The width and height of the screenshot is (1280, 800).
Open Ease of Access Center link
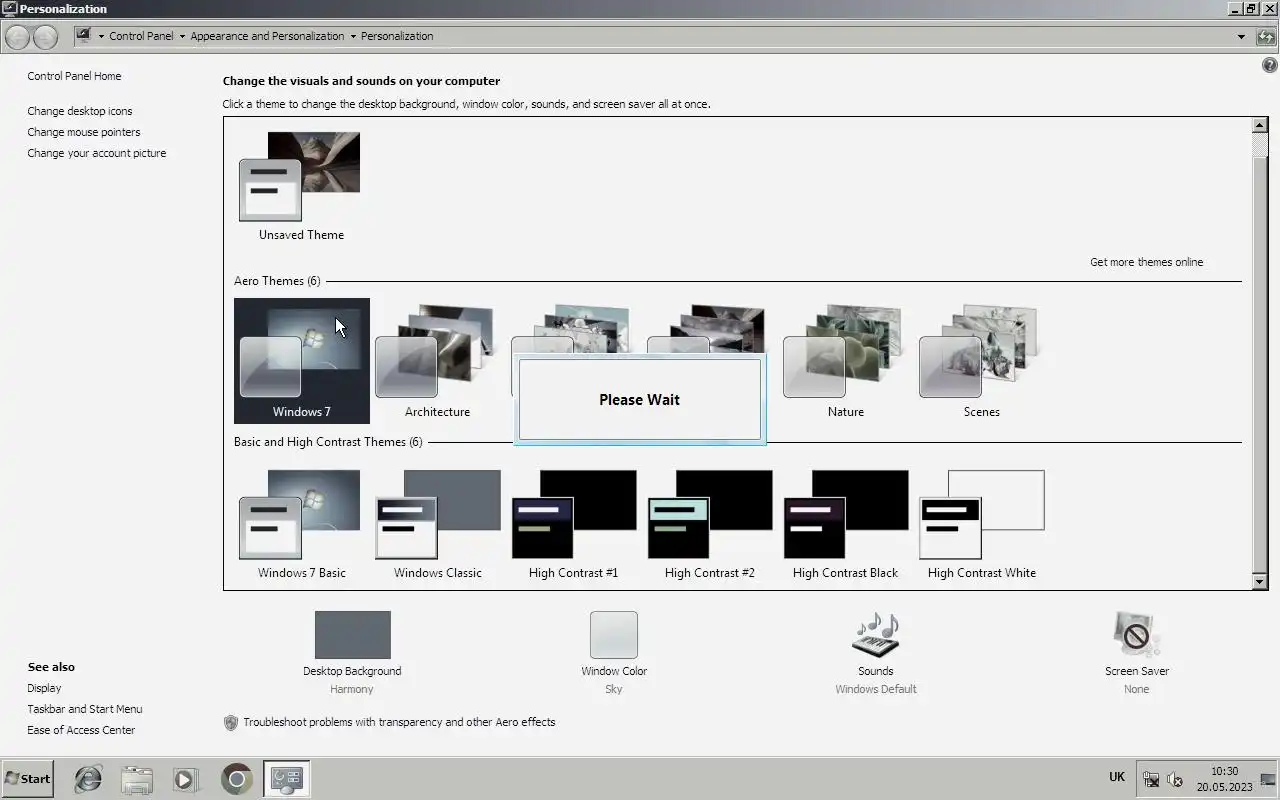pos(81,730)
